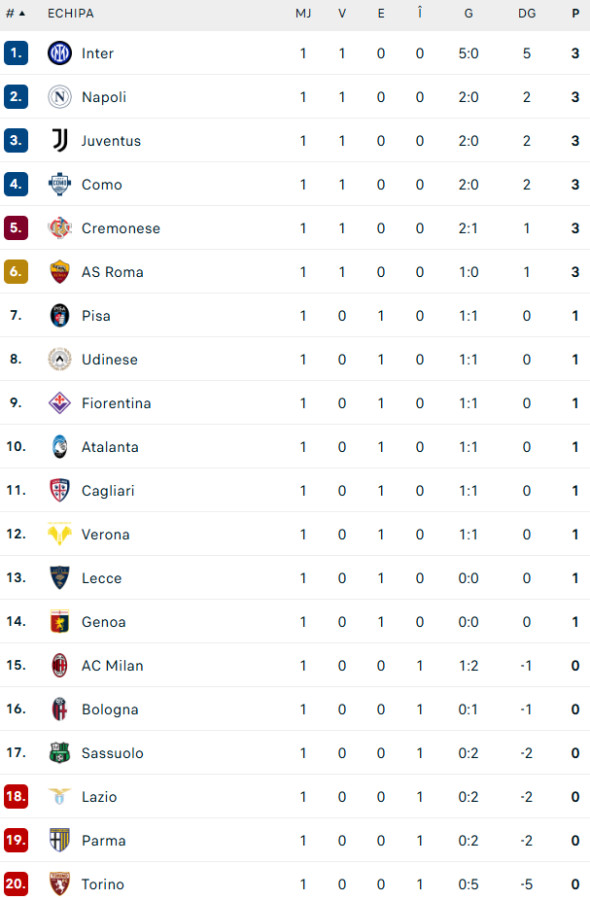Click the Torino club crest
590x900 pixels.
pos(59,884)
